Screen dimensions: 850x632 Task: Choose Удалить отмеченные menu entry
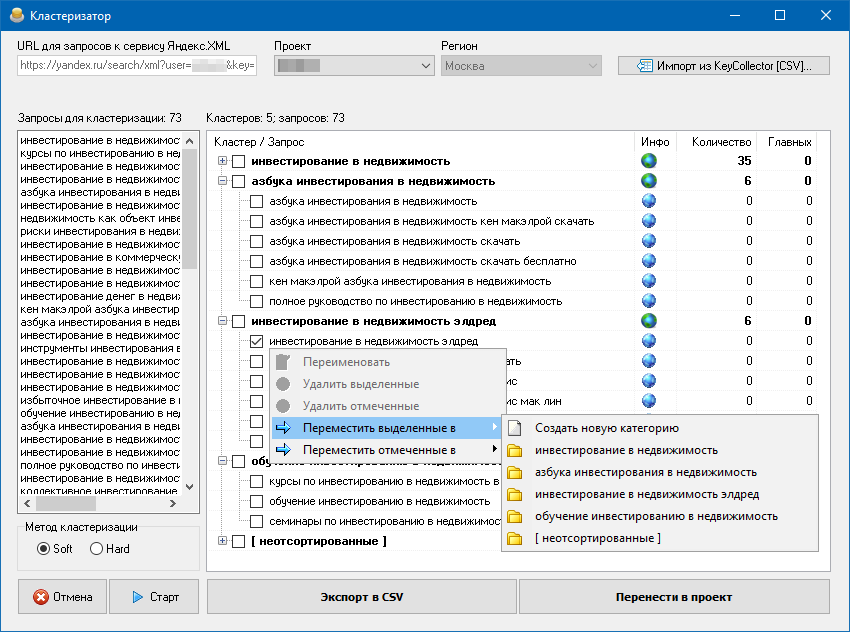pos(385,406)
